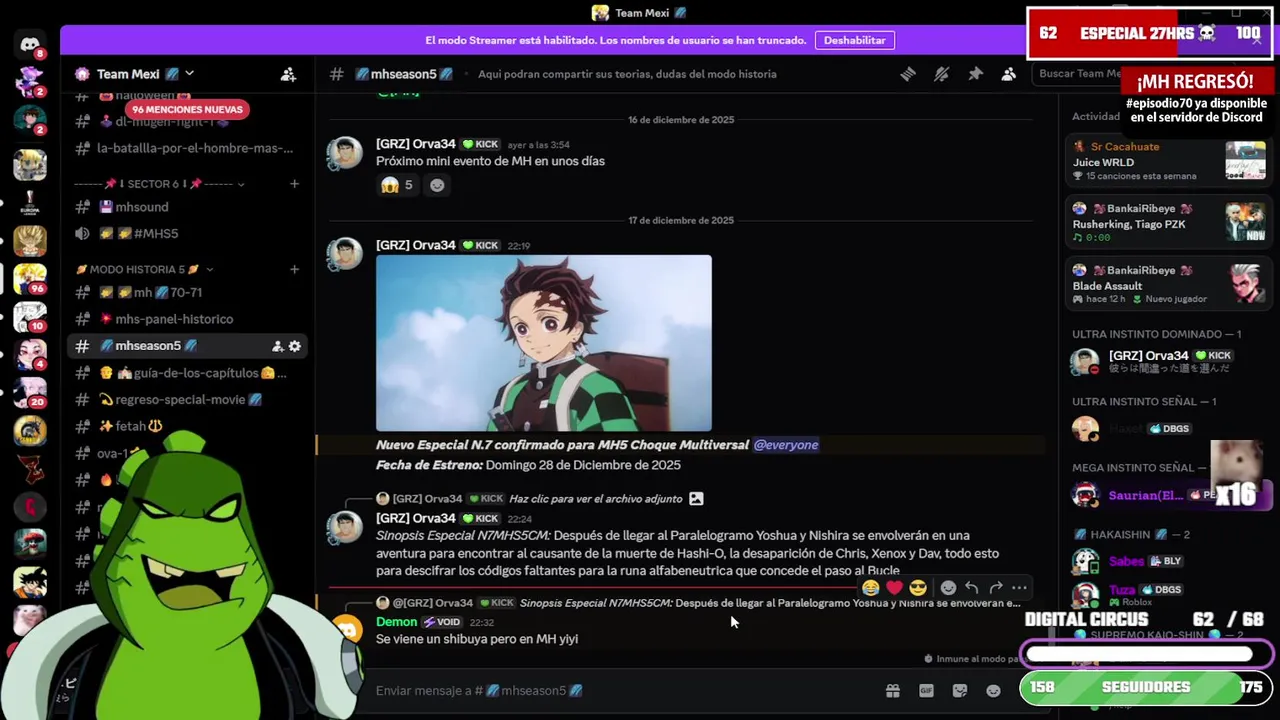This screenshot has width=1280, height=720.
Task: Open more message options ellipsis
Action: [x=1019, y=588]
